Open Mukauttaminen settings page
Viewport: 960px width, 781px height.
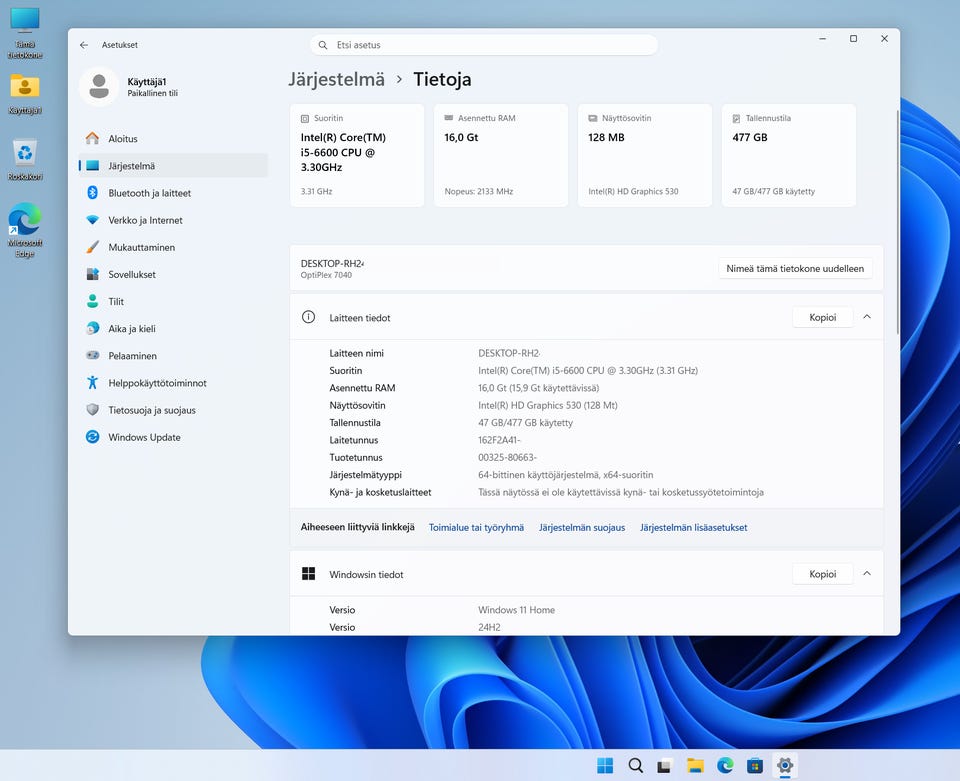click(174, 247)
